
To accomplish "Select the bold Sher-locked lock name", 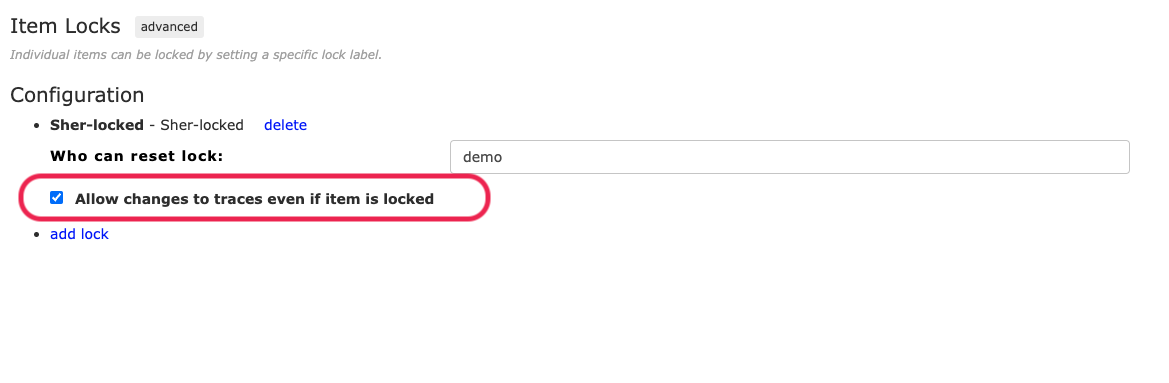I will [97, 125].
